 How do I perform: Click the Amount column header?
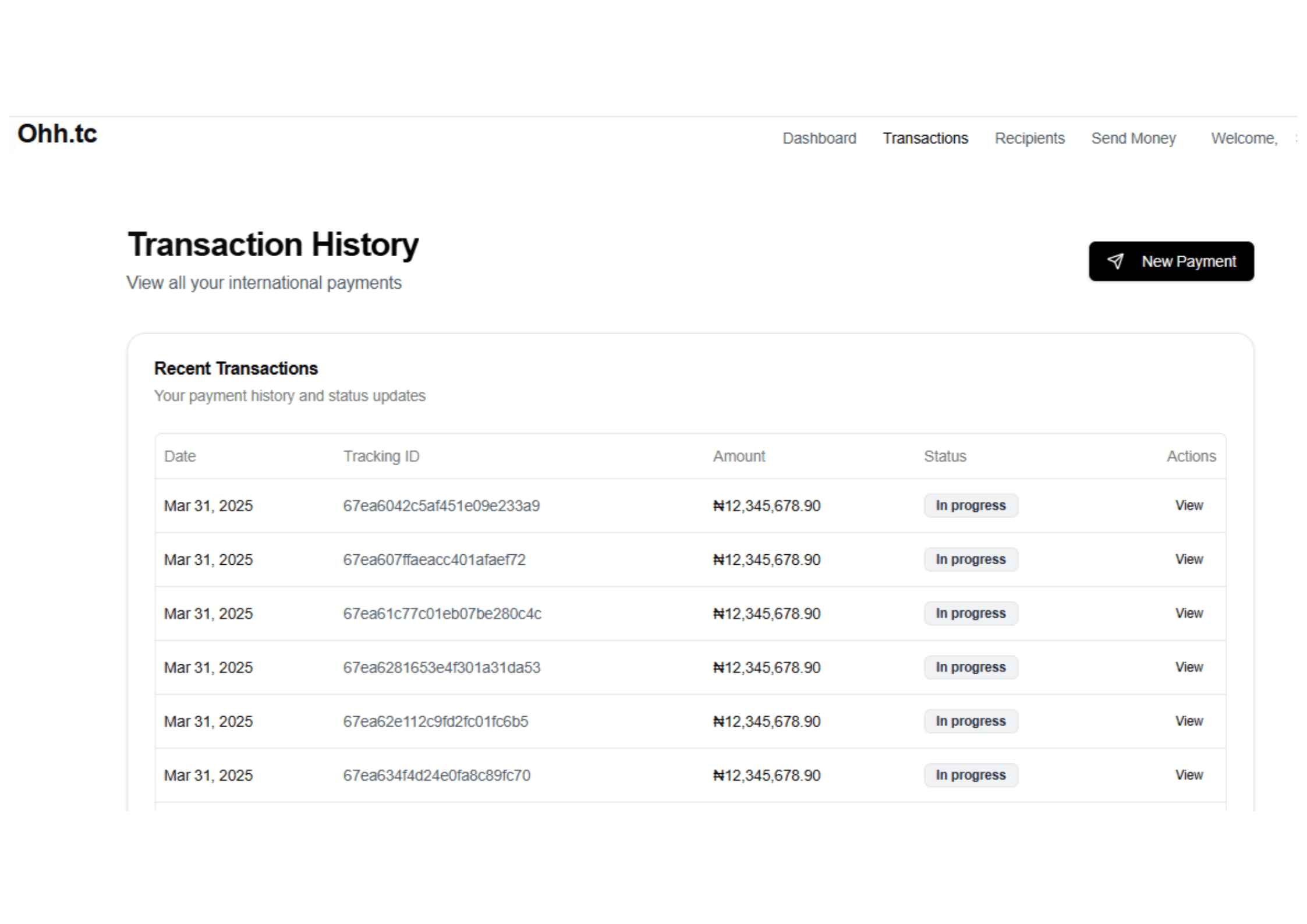pyautogui.click(x=738, y=456)
